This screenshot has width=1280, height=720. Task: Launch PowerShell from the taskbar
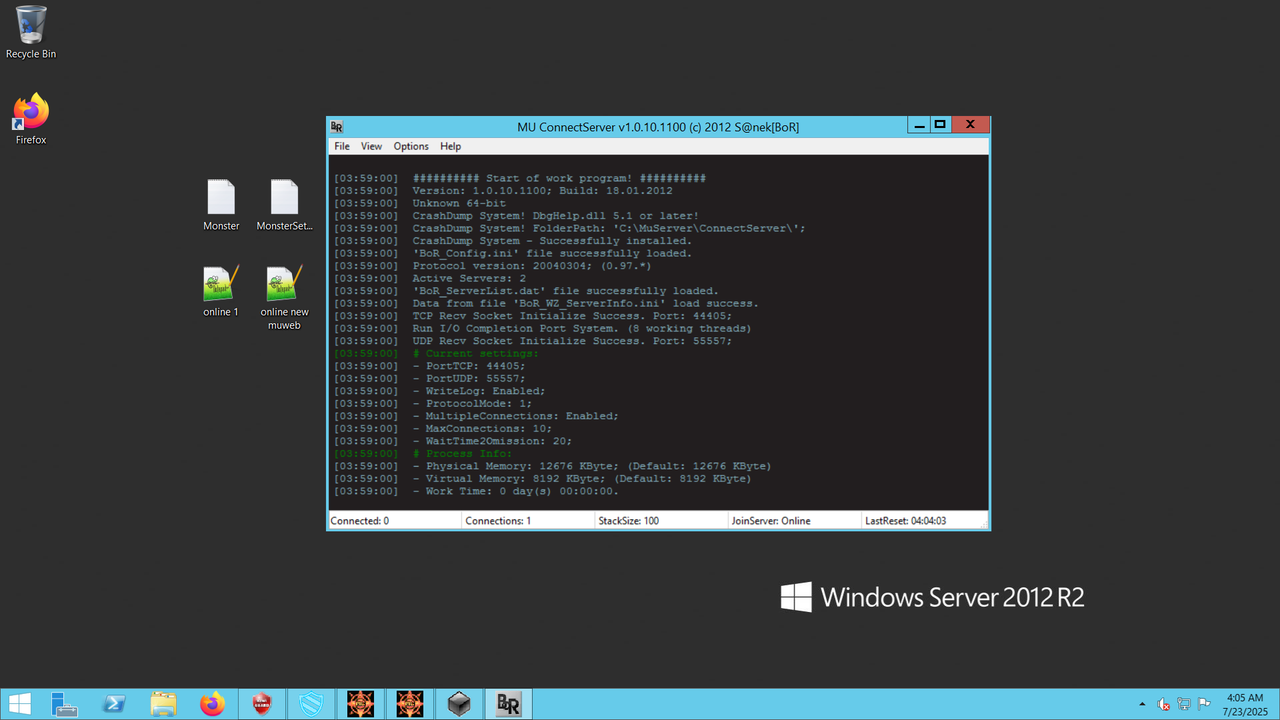114,704
